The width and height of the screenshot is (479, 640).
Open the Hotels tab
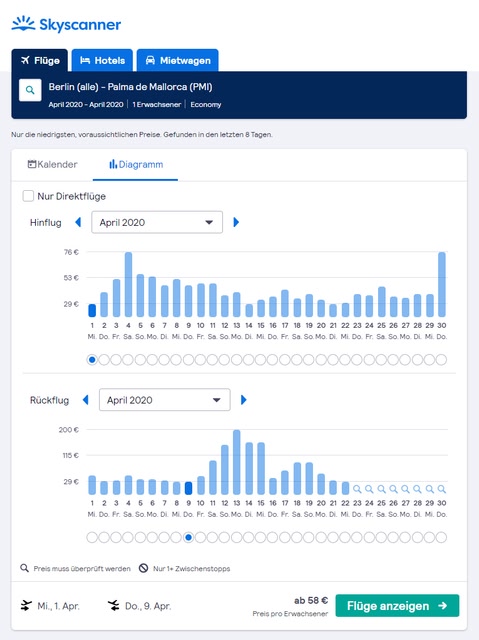tap(102, 60)
